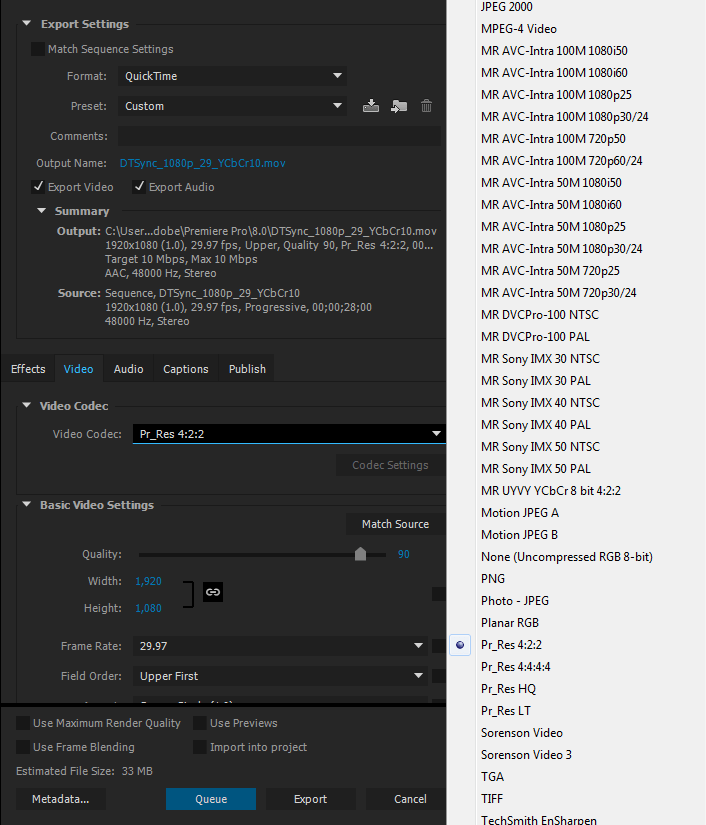Select Motion JPEG A codec

tap(520, 512)
